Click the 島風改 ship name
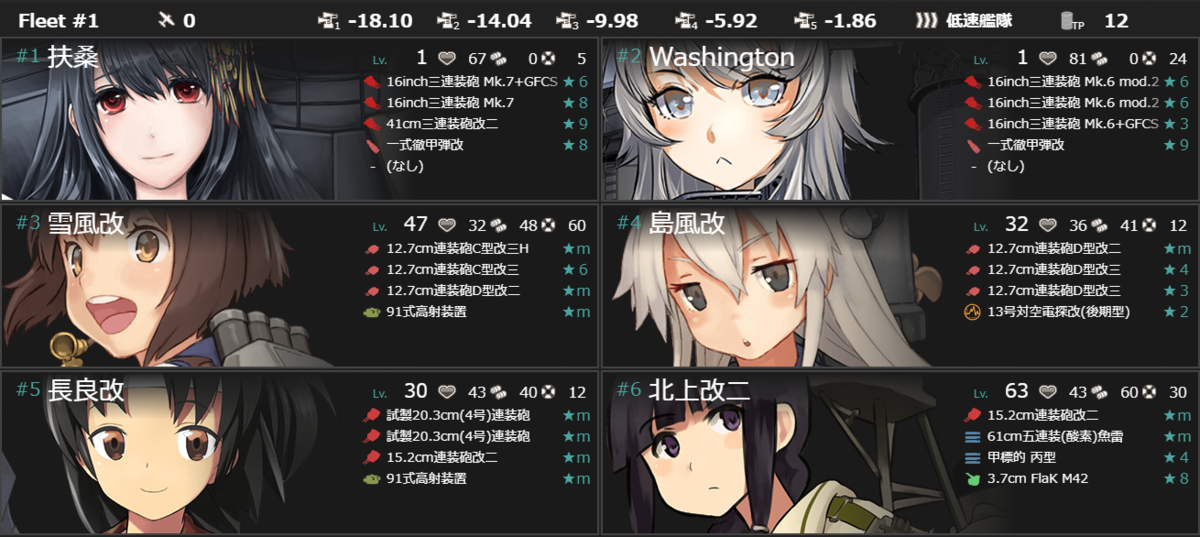 [687, 223]
